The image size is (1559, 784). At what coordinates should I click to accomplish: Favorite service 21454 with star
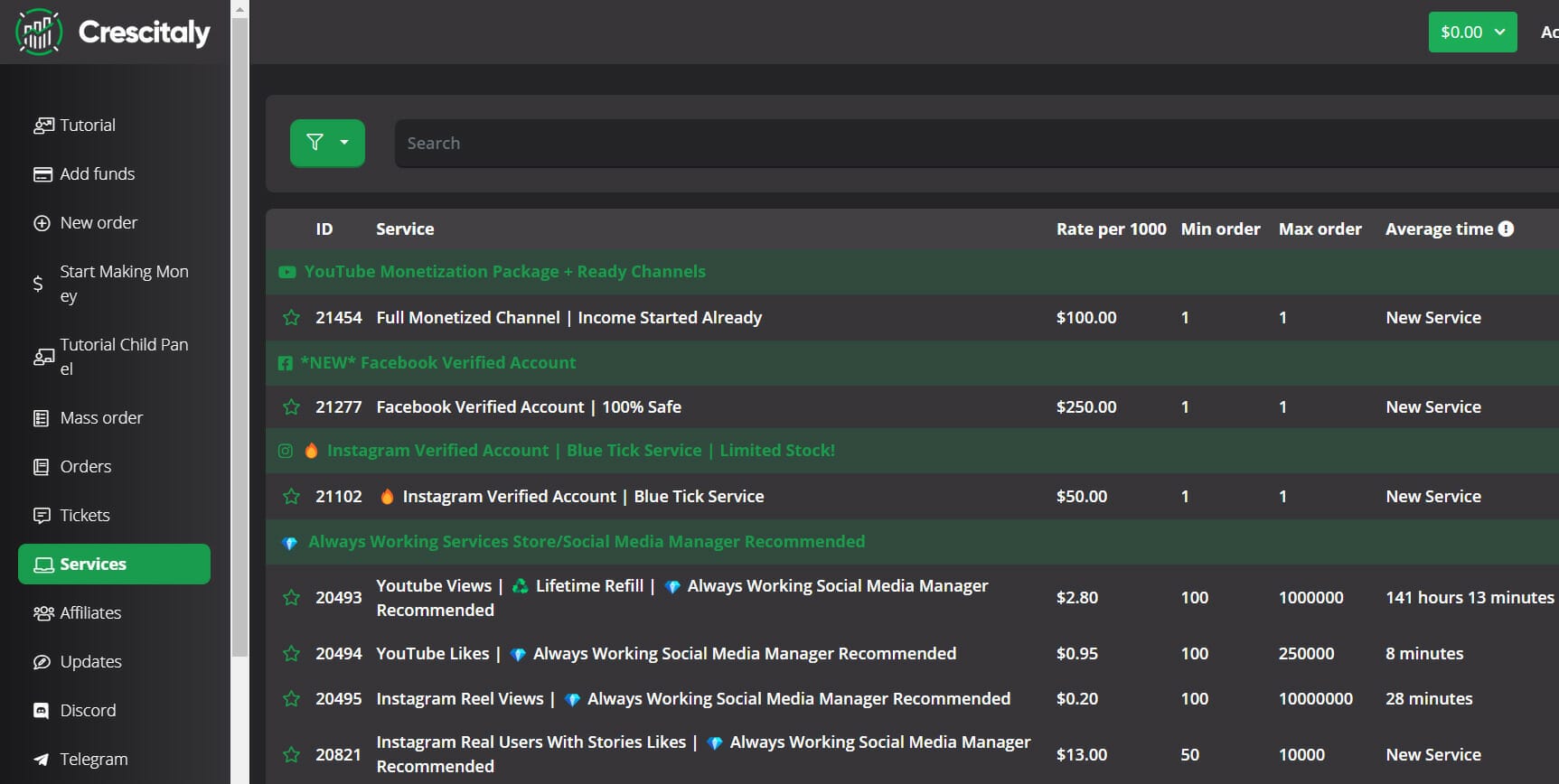[x=291, y=318]
